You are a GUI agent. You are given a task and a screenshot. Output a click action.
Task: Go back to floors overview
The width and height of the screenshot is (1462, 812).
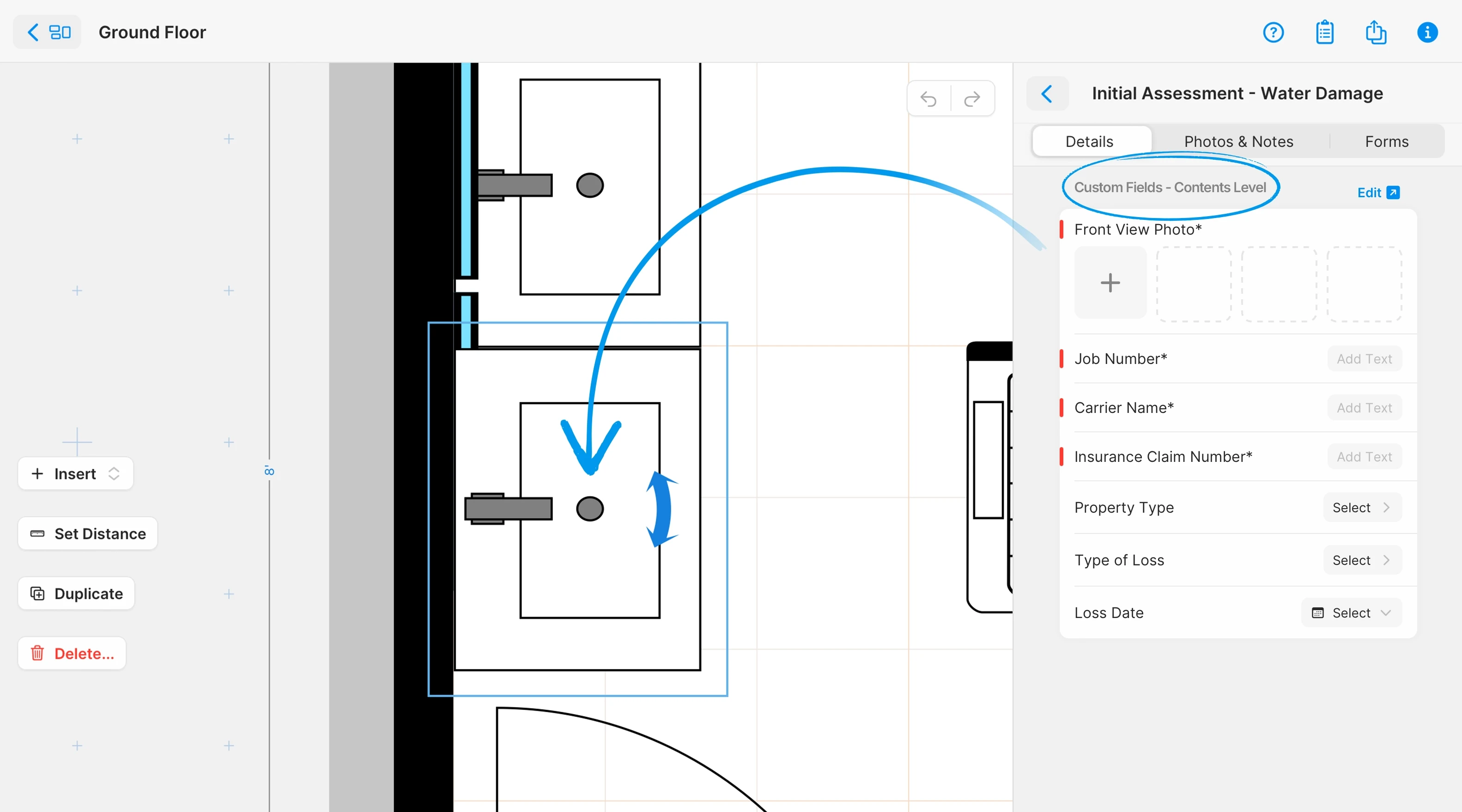click(x=47, y=32)
